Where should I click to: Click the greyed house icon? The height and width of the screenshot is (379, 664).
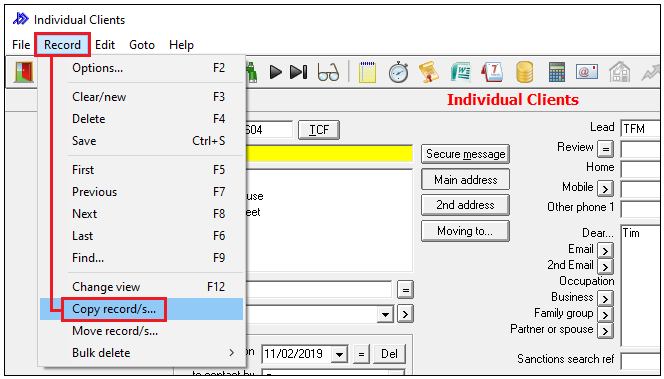[x=619, y=72]
